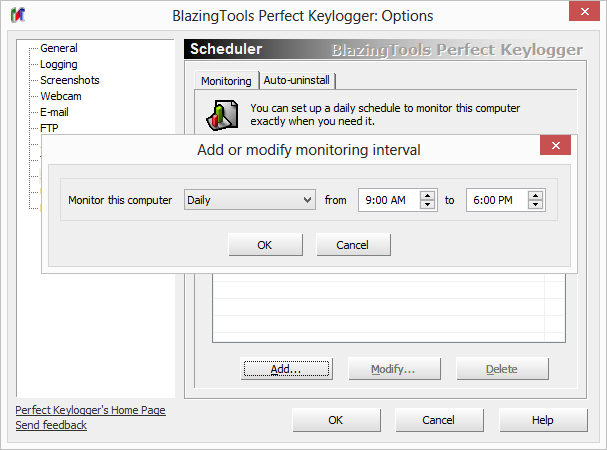Increase the 9:00 AM start time
Screen dimensions: 607x450
[x=428, y=195]
